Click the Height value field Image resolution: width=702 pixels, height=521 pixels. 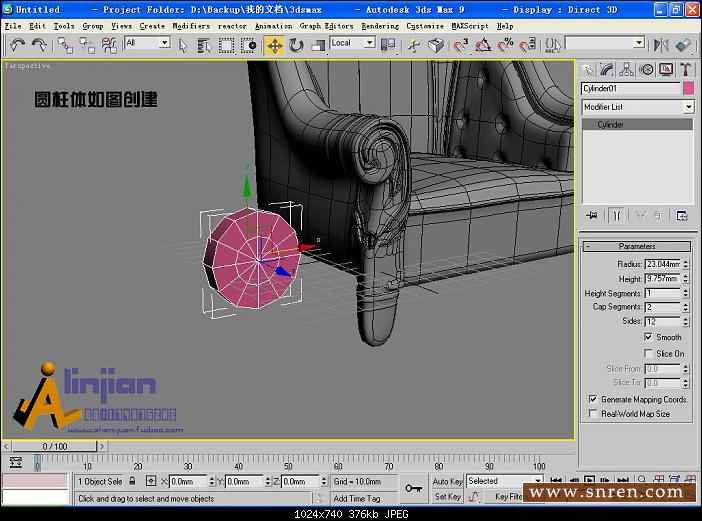662,278
